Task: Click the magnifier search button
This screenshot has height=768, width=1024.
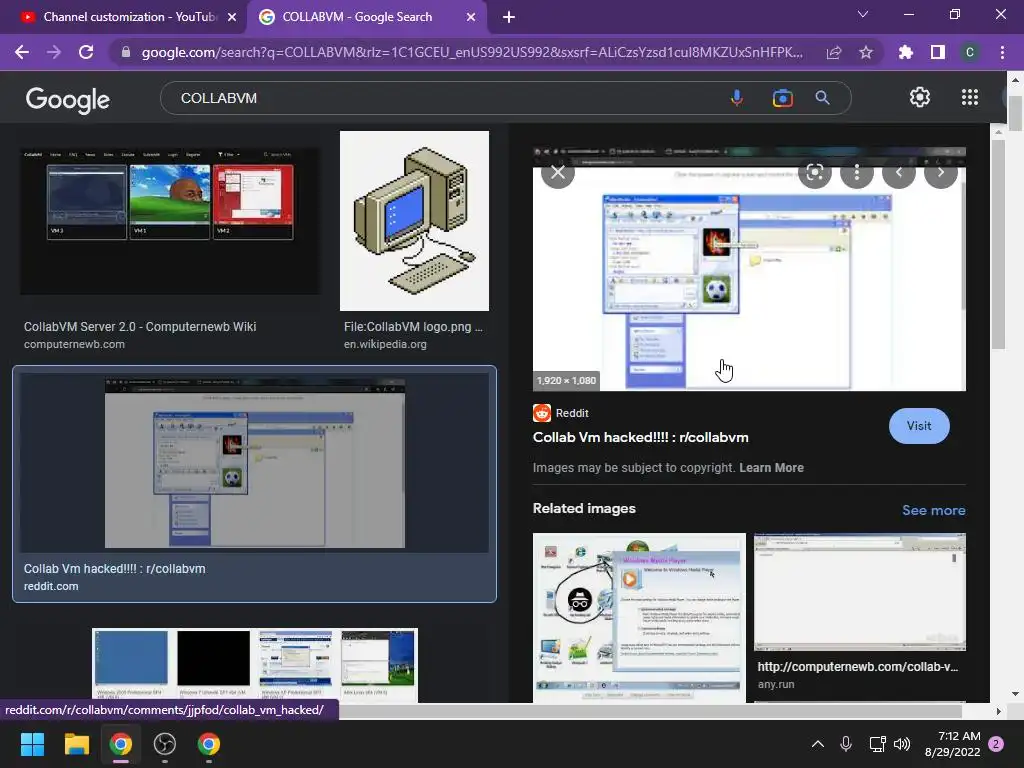Action: click(823, 98)
